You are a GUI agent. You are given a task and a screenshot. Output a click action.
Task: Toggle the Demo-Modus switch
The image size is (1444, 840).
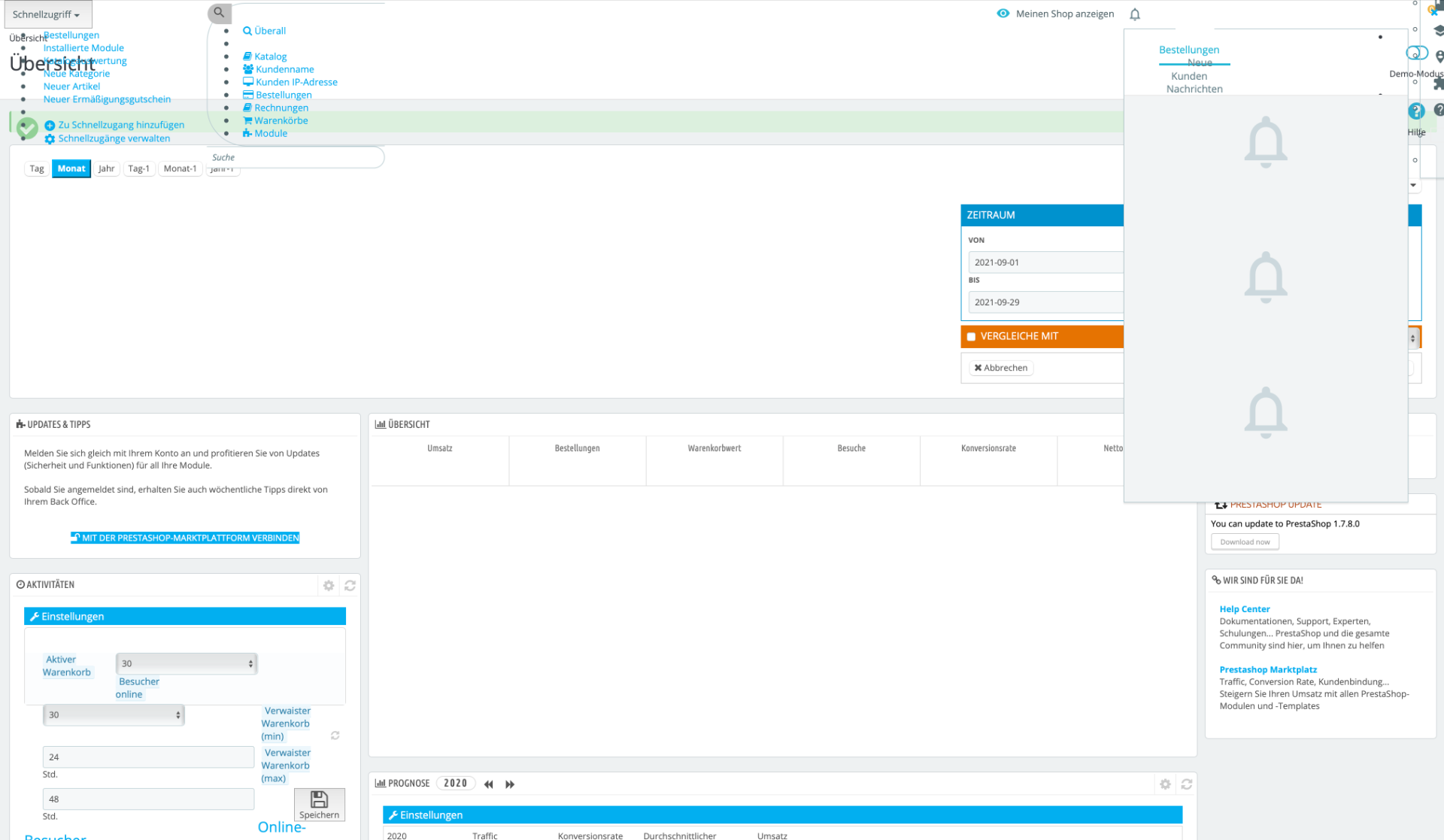(1417, 53)
